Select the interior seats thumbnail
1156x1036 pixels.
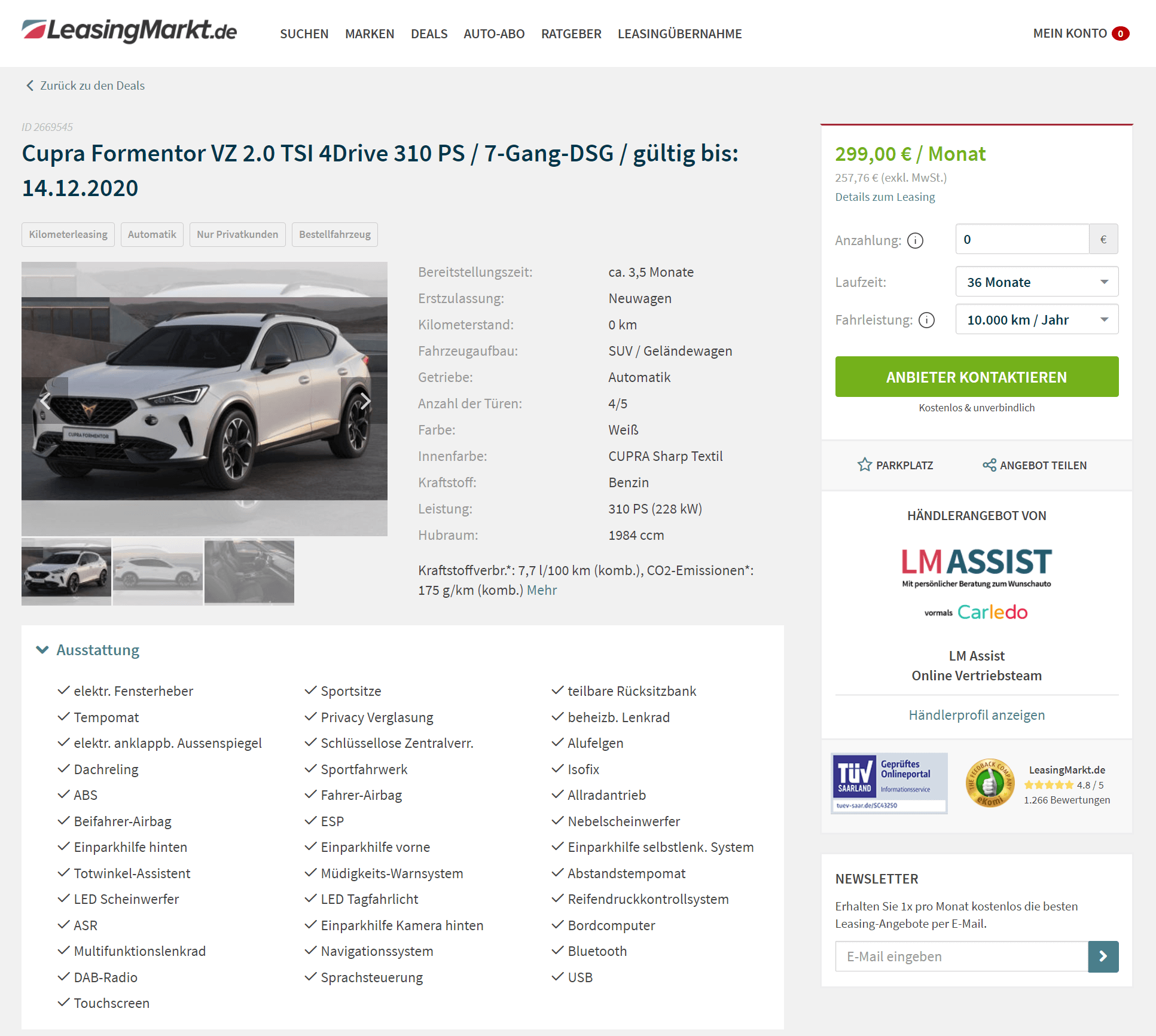(249, 572)
